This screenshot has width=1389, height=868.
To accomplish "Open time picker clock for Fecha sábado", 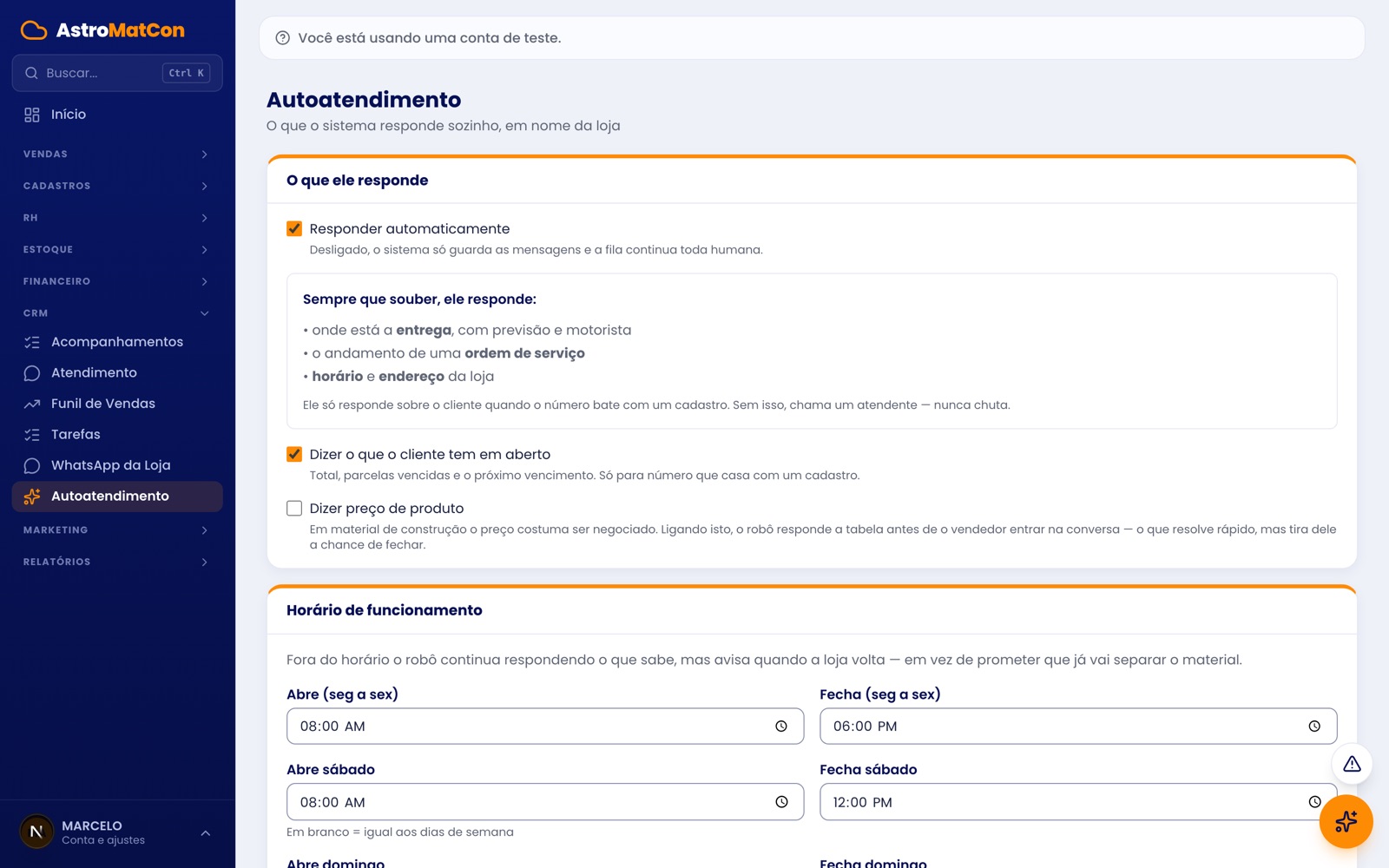I will 1314,802.
